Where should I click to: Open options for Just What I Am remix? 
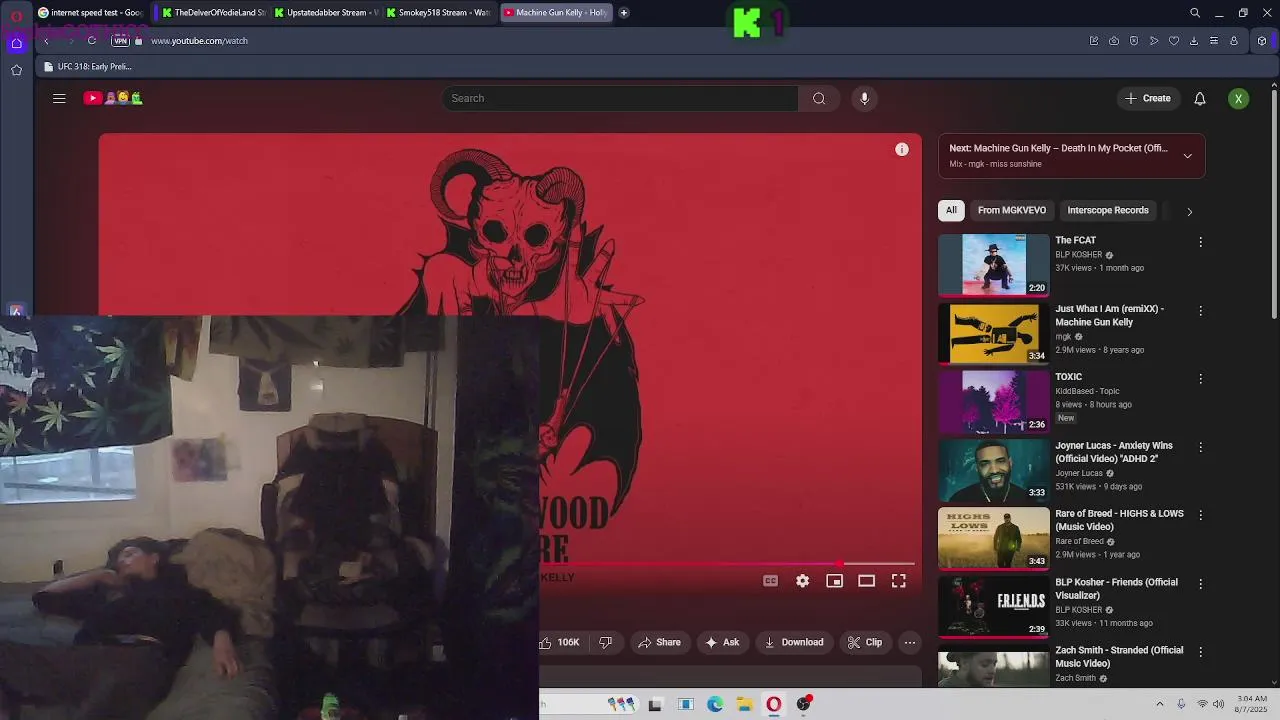click(1200, 311)
